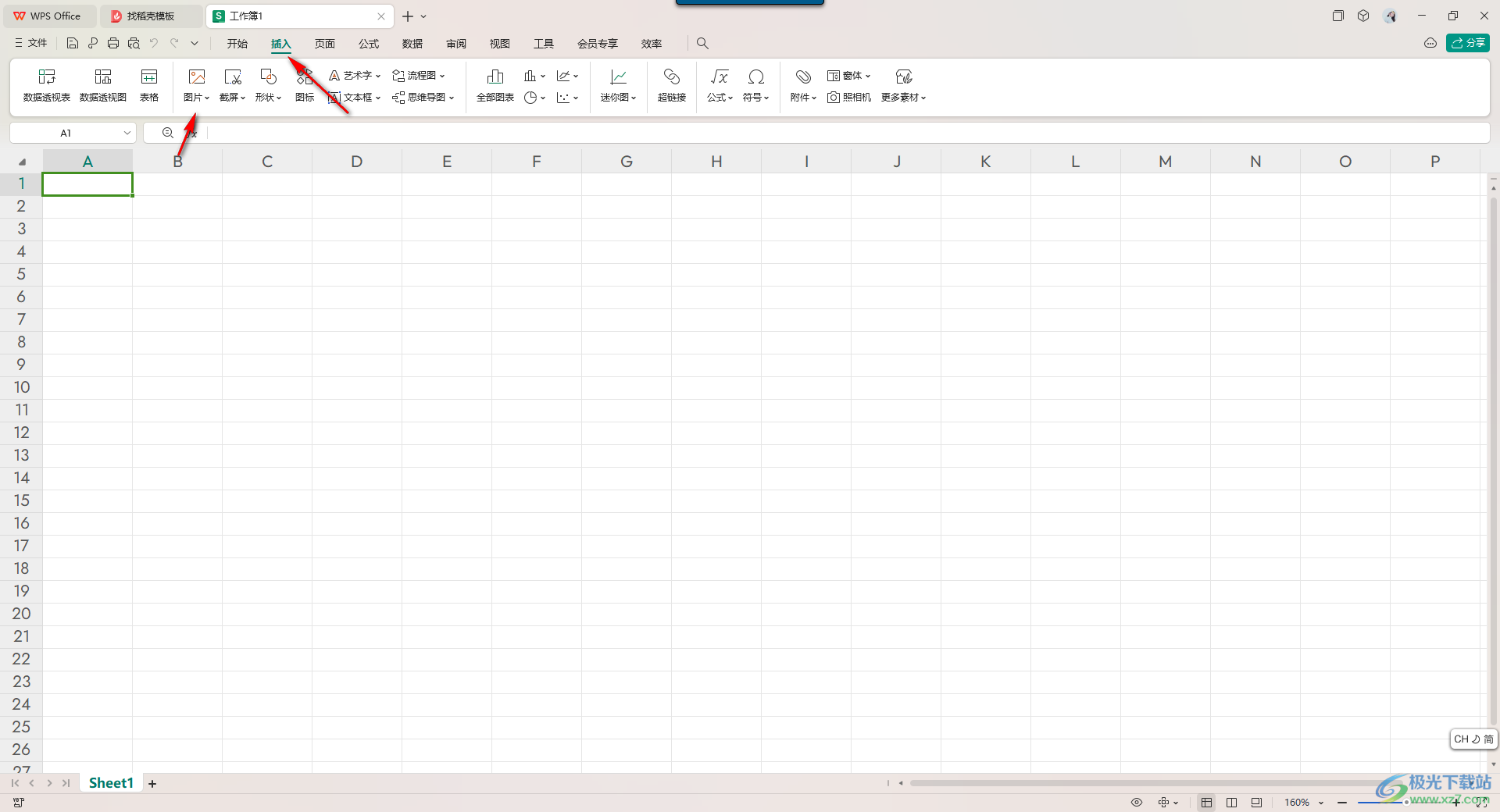Click the print icon in quick toolbar
This screenshot has height=812, width=1500.
click(113, 44)
